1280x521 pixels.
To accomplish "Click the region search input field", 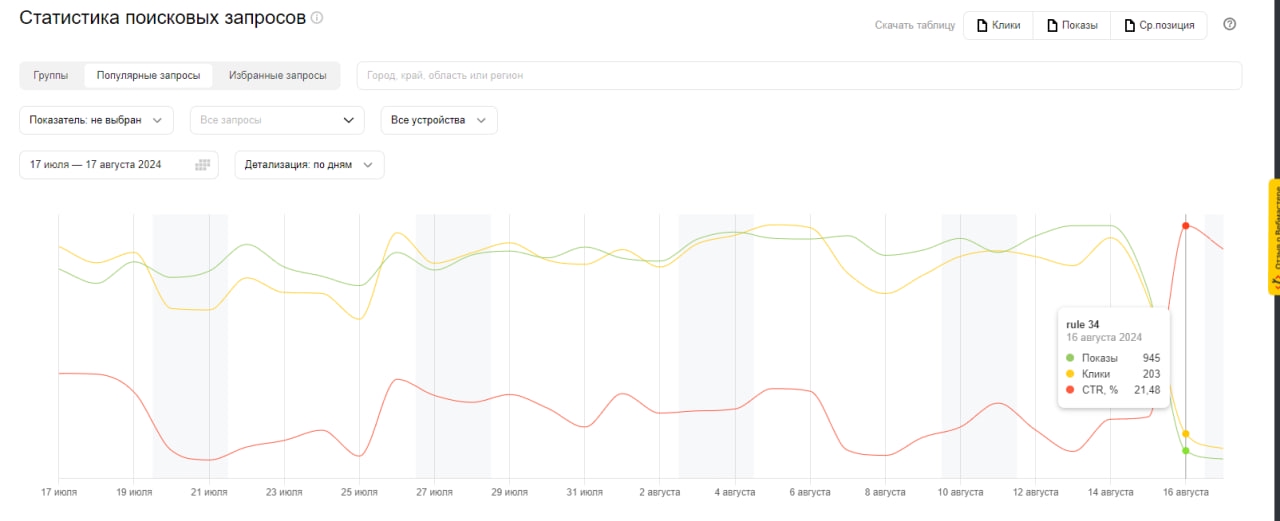I will tap(798, 76).
